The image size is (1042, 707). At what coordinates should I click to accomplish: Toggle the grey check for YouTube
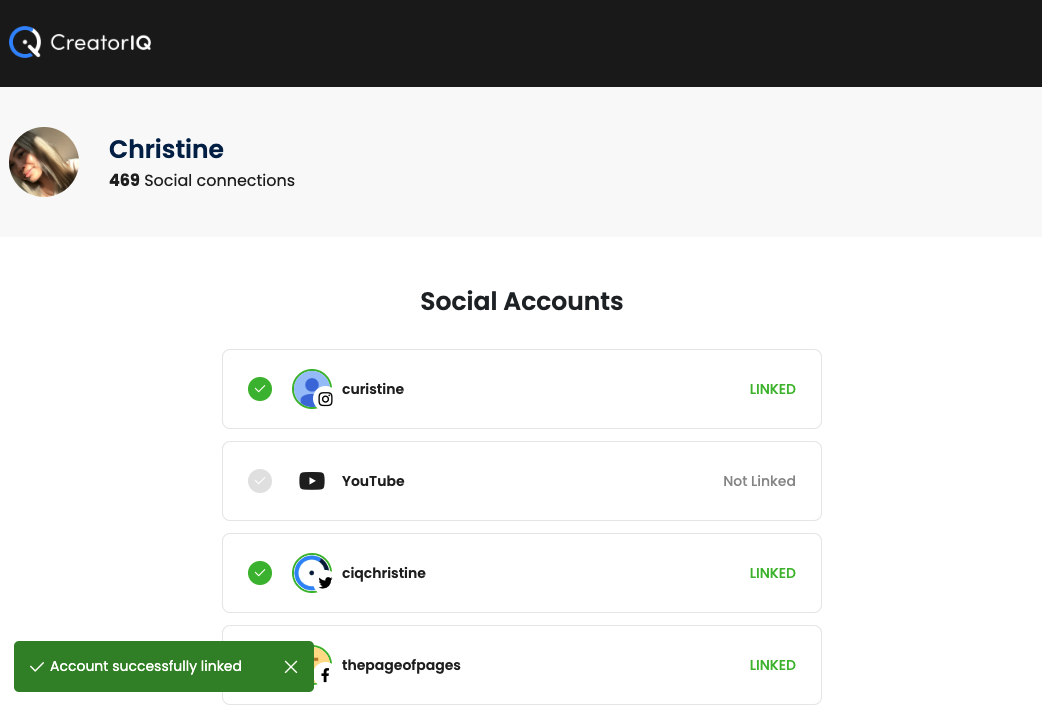click(260, 481)
